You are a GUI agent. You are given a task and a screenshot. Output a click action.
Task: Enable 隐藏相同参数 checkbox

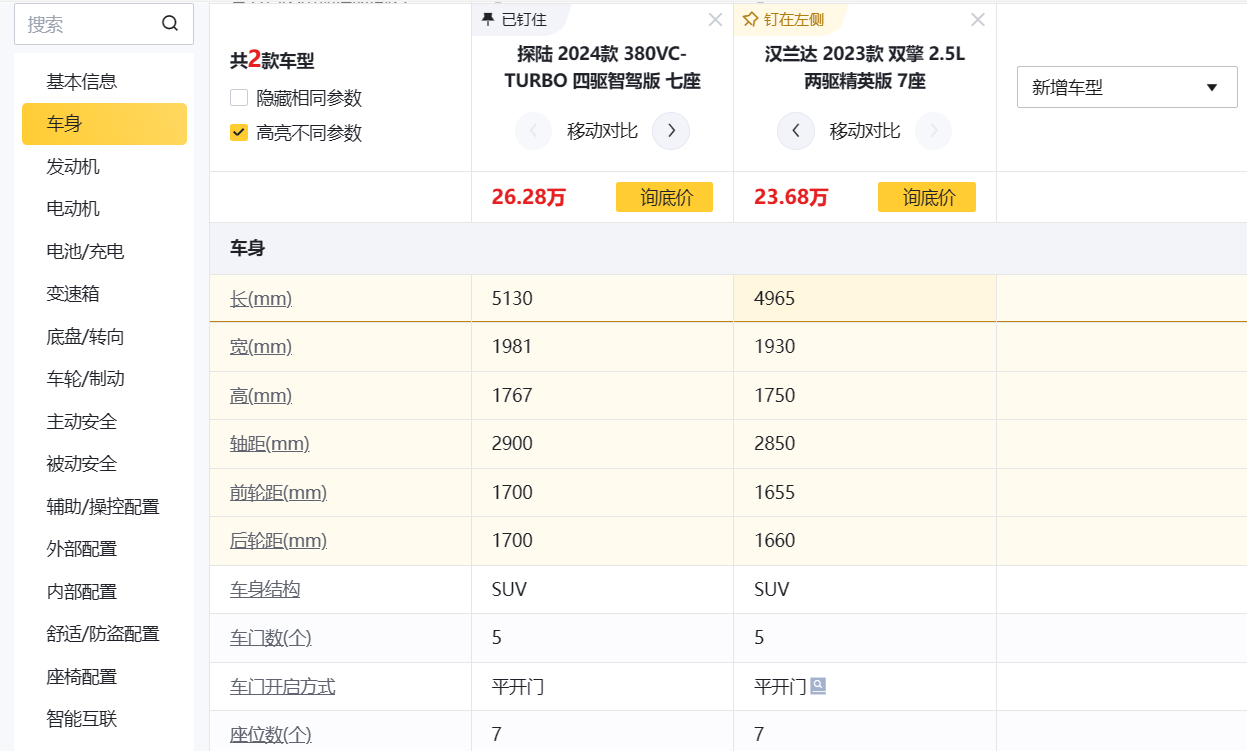239,98
